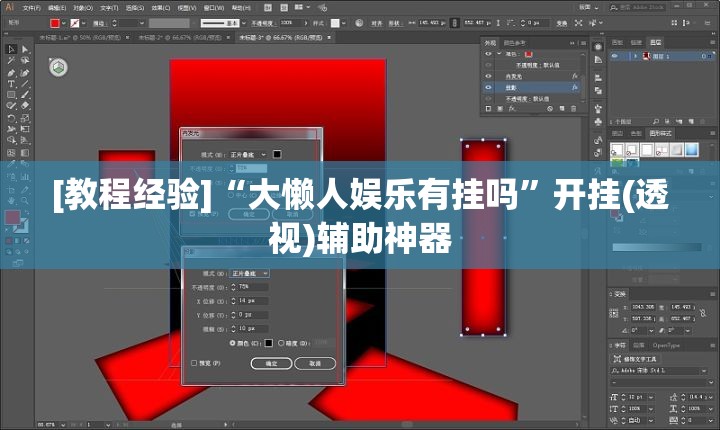Image resolution: width=720 pixels, height=430 pixels.
Task: Click the black color swatch in Inner Glow dialog
Action: 277,154
